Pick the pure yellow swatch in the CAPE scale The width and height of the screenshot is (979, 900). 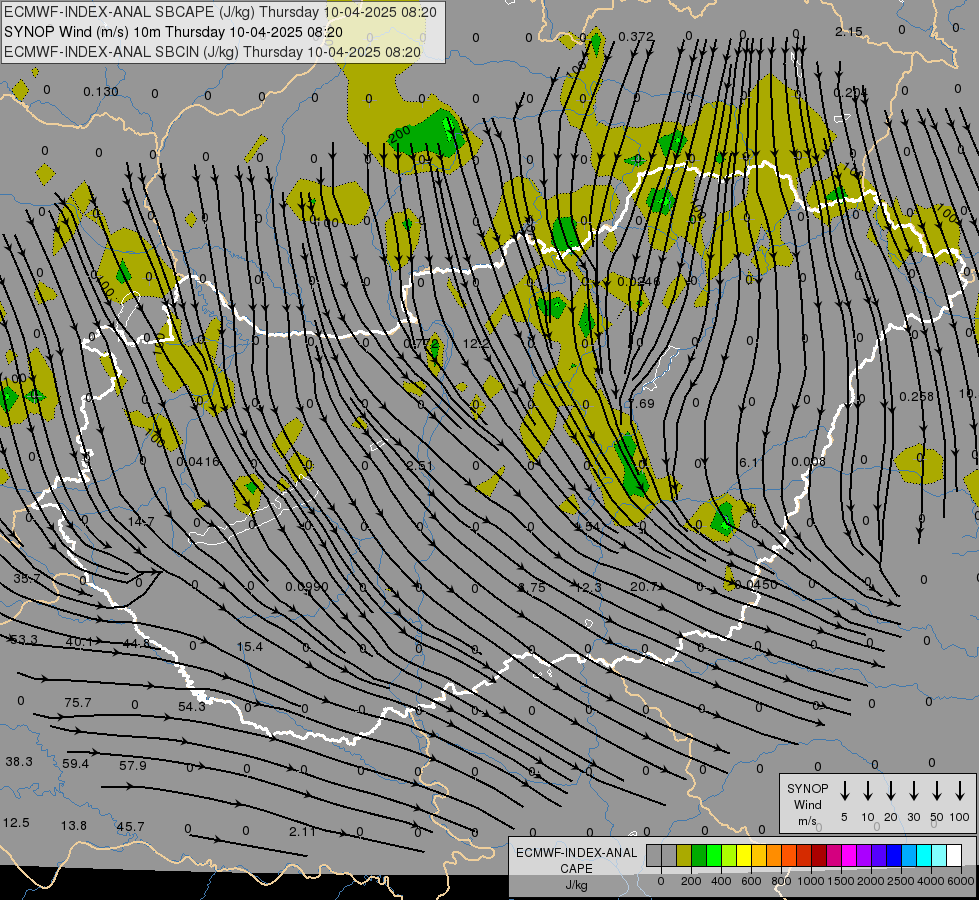(x=744, y=855)
